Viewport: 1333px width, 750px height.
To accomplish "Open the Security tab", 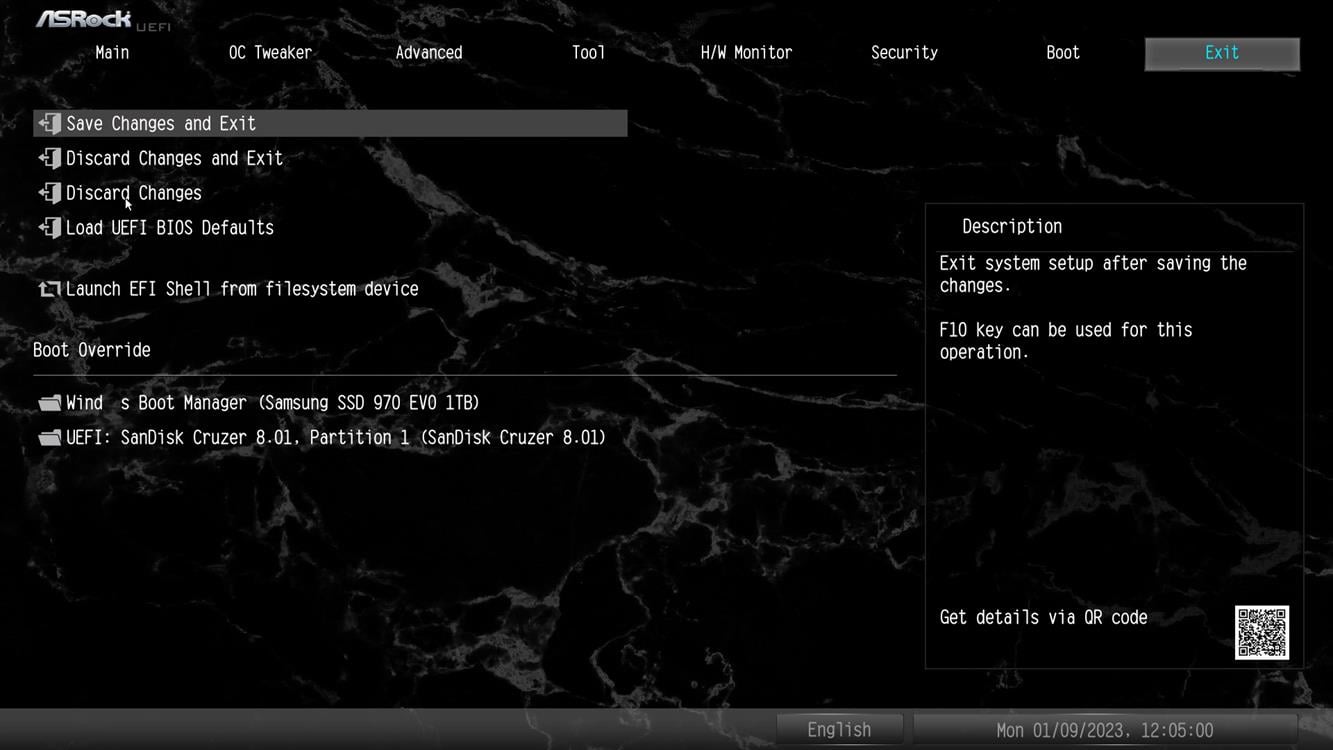I will [x=904, y=53].
